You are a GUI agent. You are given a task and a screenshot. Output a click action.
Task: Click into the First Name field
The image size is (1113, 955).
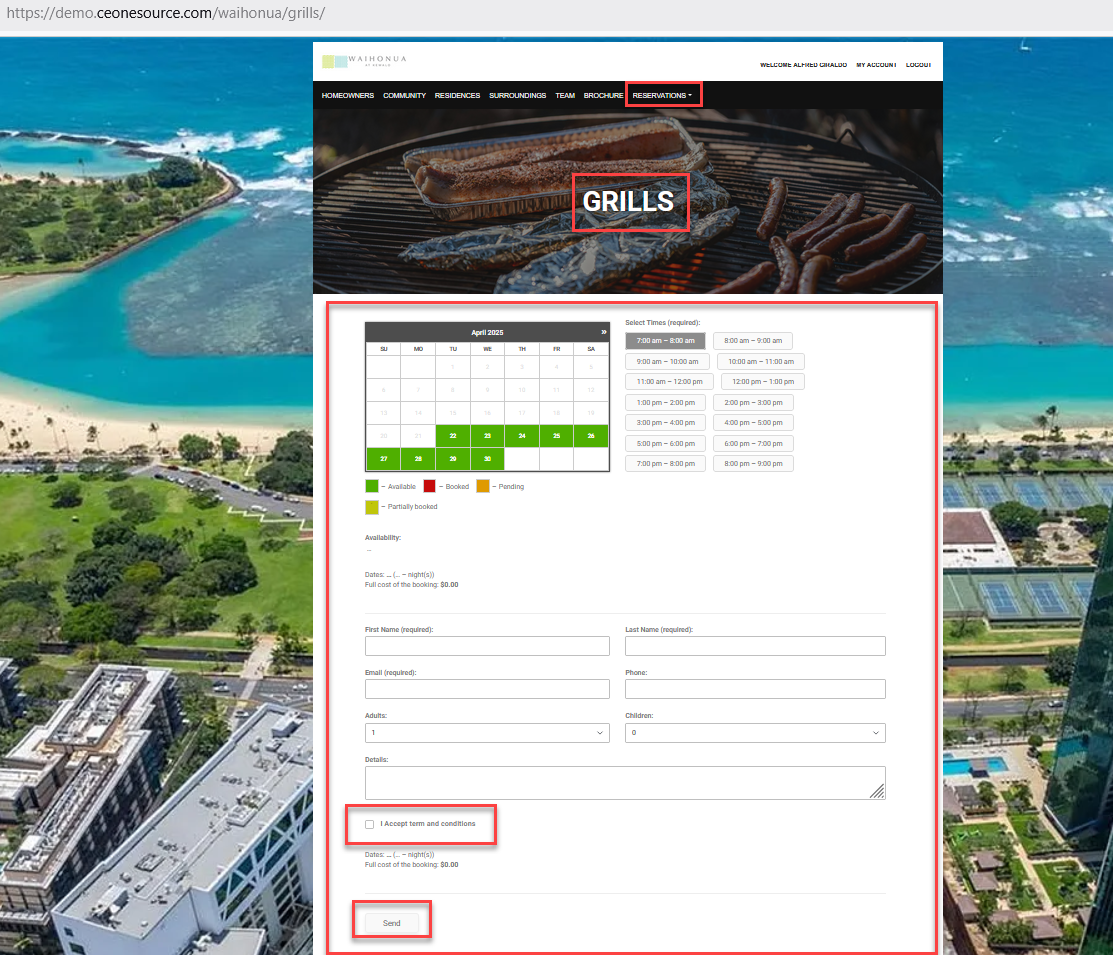click(487, 646)
